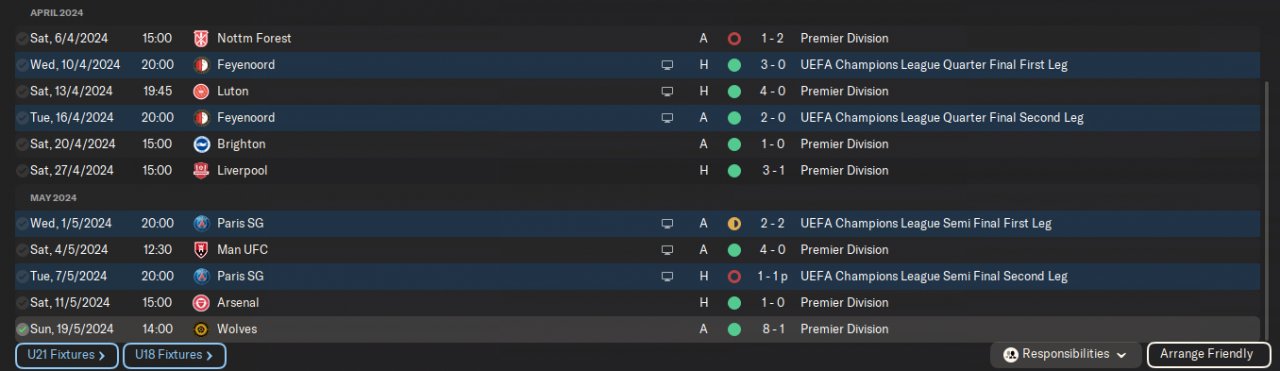Click the Brighton club badge icon

pos(201,144)
